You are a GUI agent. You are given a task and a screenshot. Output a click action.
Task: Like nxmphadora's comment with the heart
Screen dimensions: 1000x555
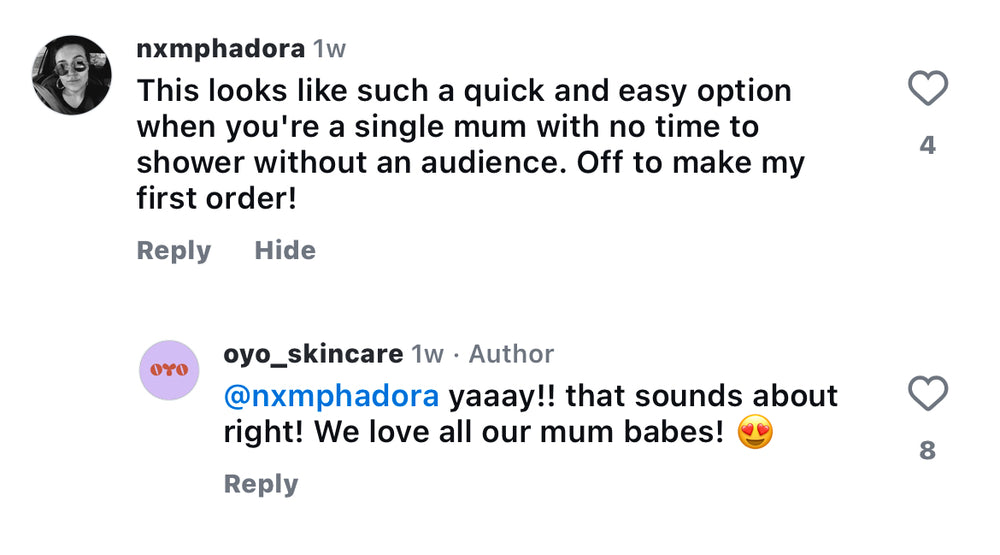pos(927,90)
